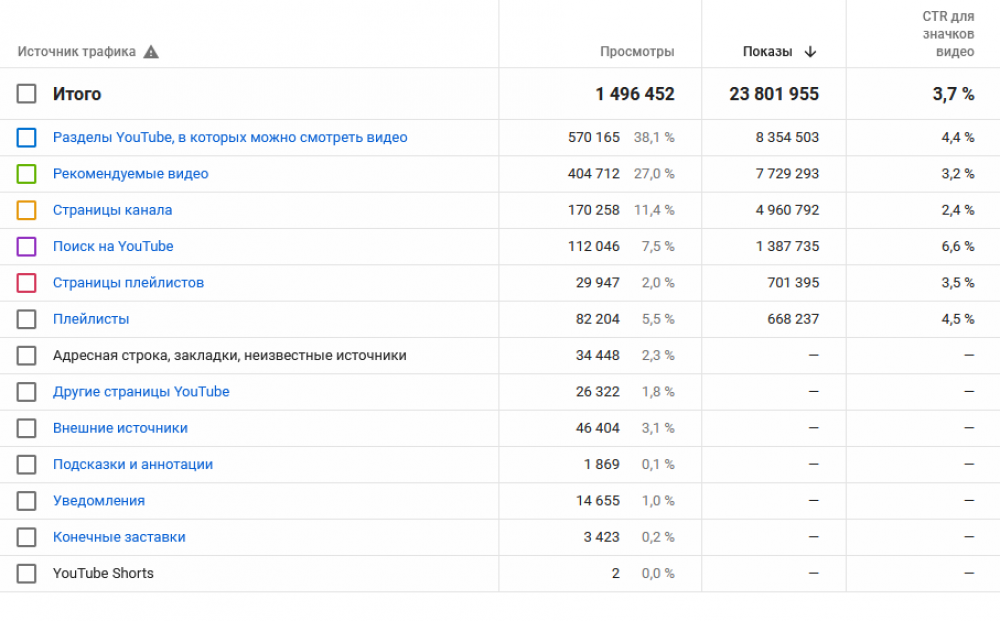Image resolution: width=1000 pixels, height=621 pixels.
Task: Toggle the purple checkbox for Поиск на YouTube
Action: pyautogui.click(x=27, y=247)
